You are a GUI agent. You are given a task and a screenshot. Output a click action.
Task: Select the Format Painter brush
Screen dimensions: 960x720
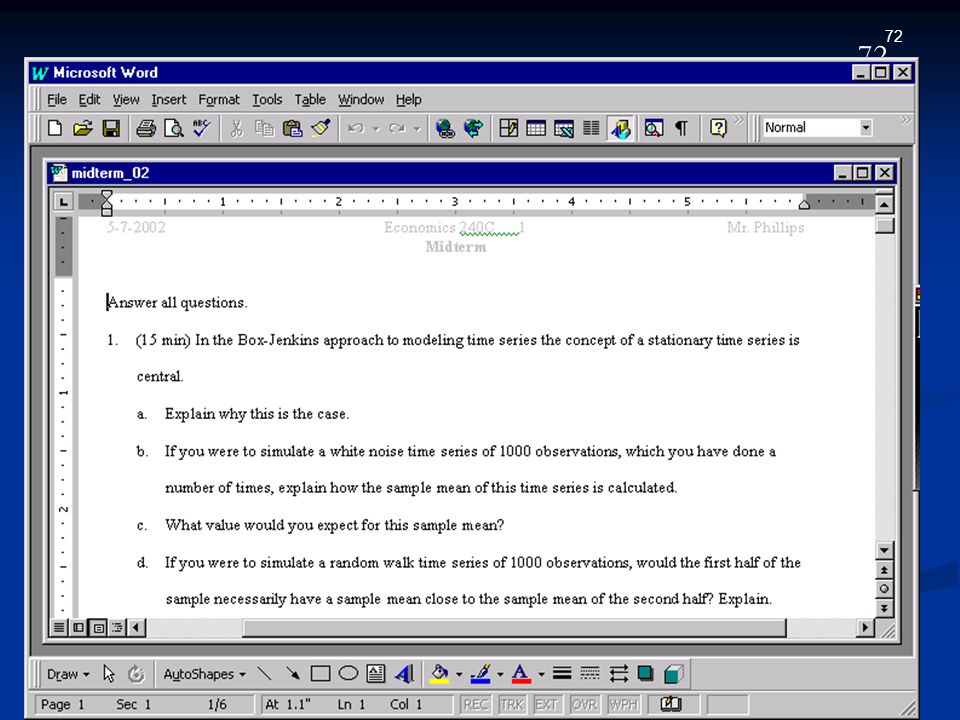(x=320, y=128)
